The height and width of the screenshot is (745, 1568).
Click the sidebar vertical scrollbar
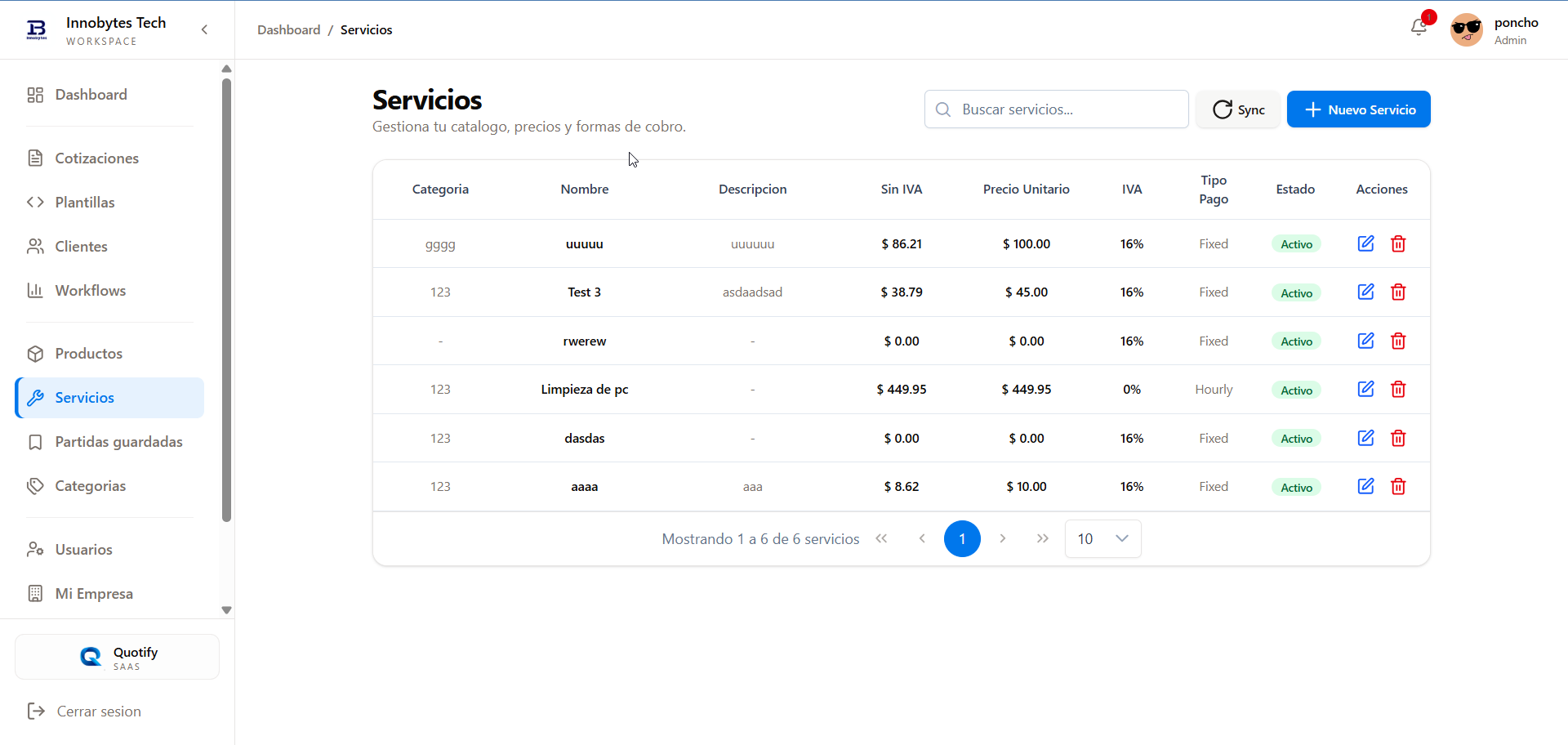coord(227,300)
